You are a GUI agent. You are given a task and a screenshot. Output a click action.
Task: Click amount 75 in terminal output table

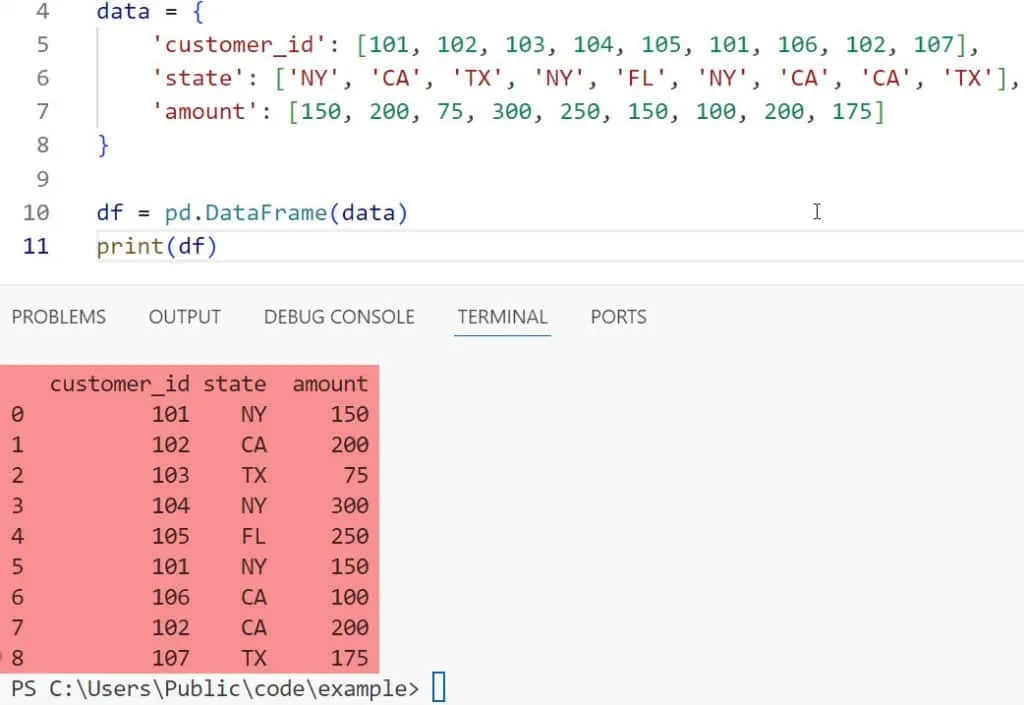(x=355, y=475)
